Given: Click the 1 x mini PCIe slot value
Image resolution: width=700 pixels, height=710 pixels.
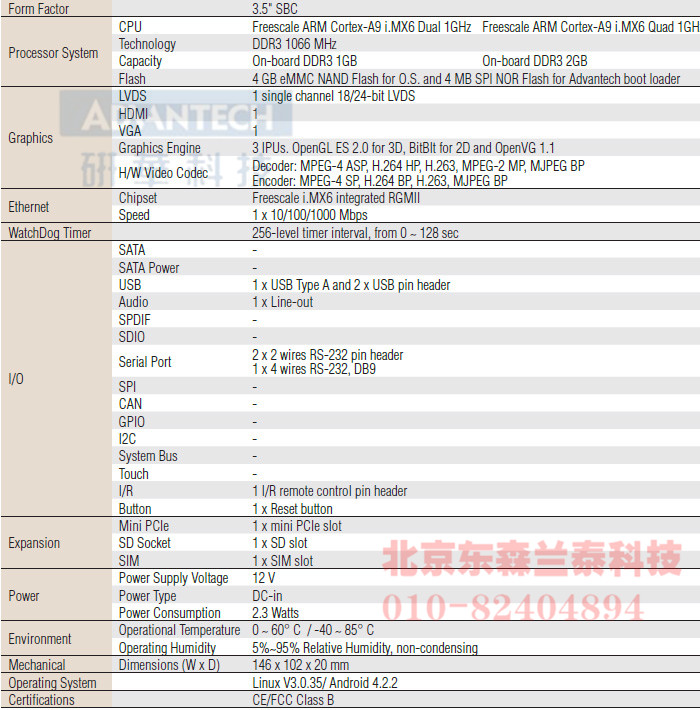Looking at the screenshot, I should [x=297, y=526].
